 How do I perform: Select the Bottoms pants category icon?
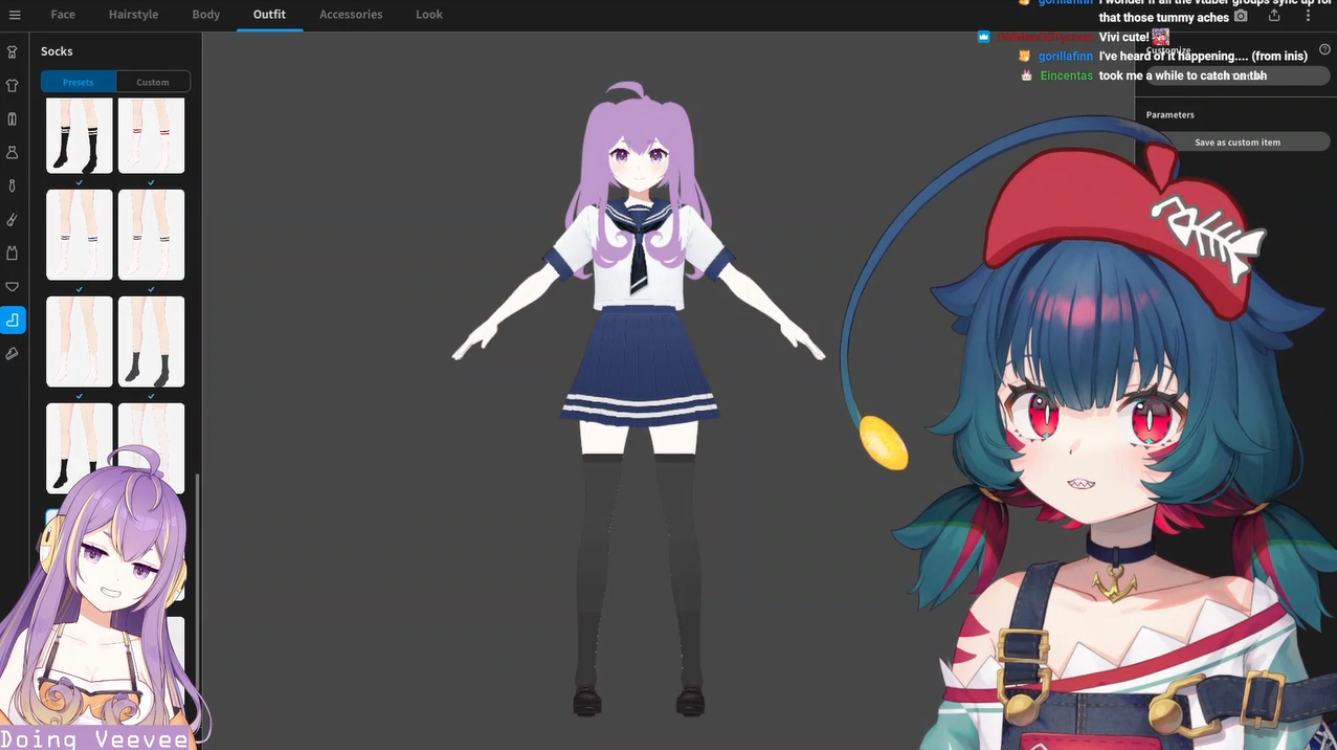(12, 119)
